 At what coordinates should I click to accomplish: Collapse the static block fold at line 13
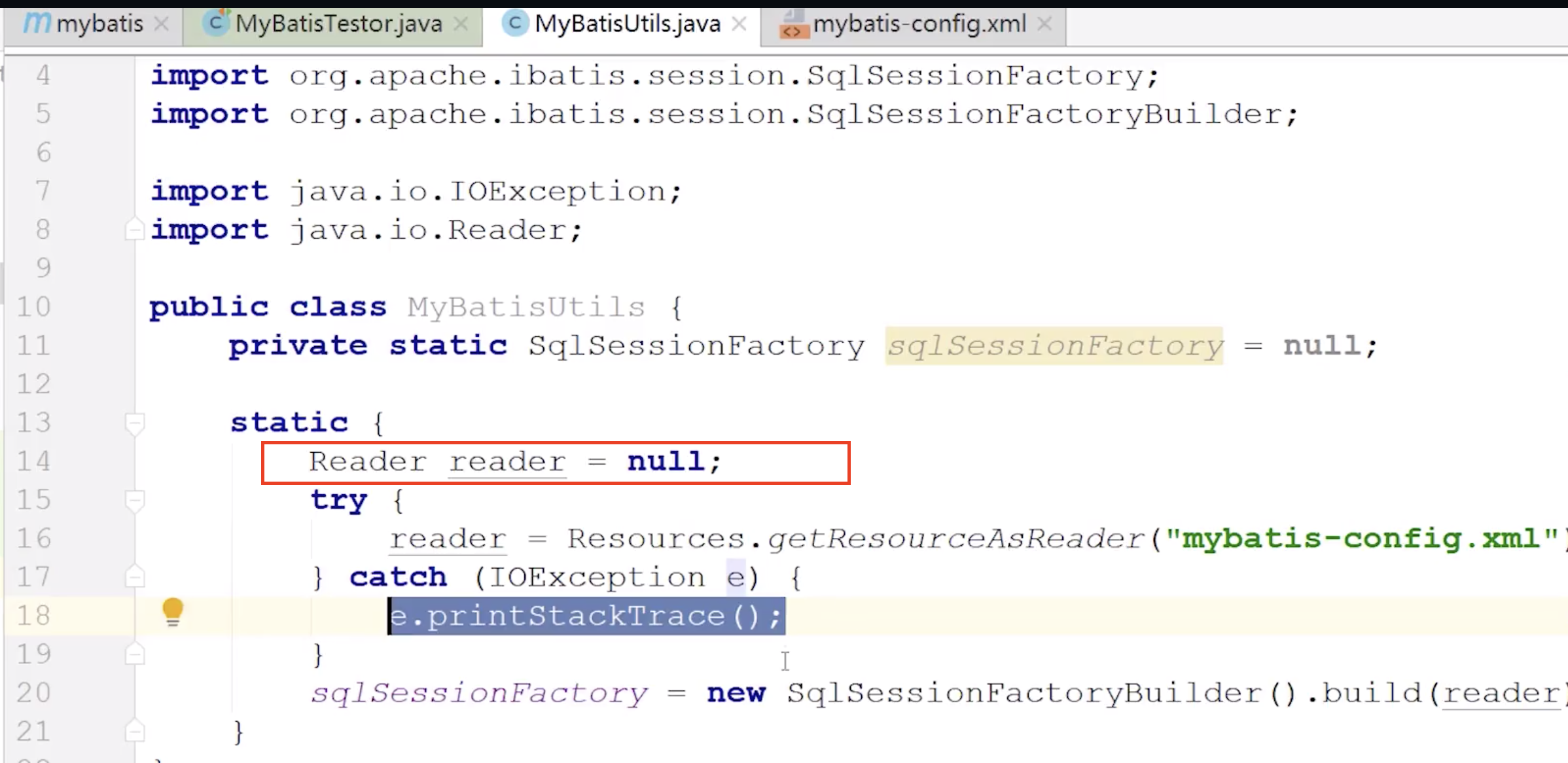tap(134, 423)
